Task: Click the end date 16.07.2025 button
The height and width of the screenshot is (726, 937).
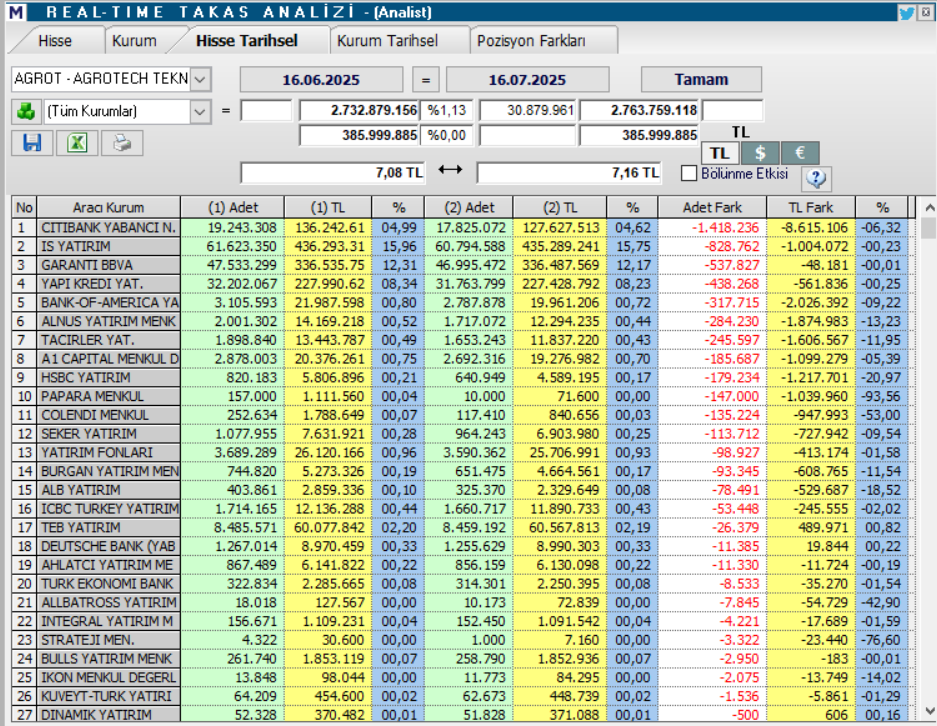Action: tap(527, 79)
